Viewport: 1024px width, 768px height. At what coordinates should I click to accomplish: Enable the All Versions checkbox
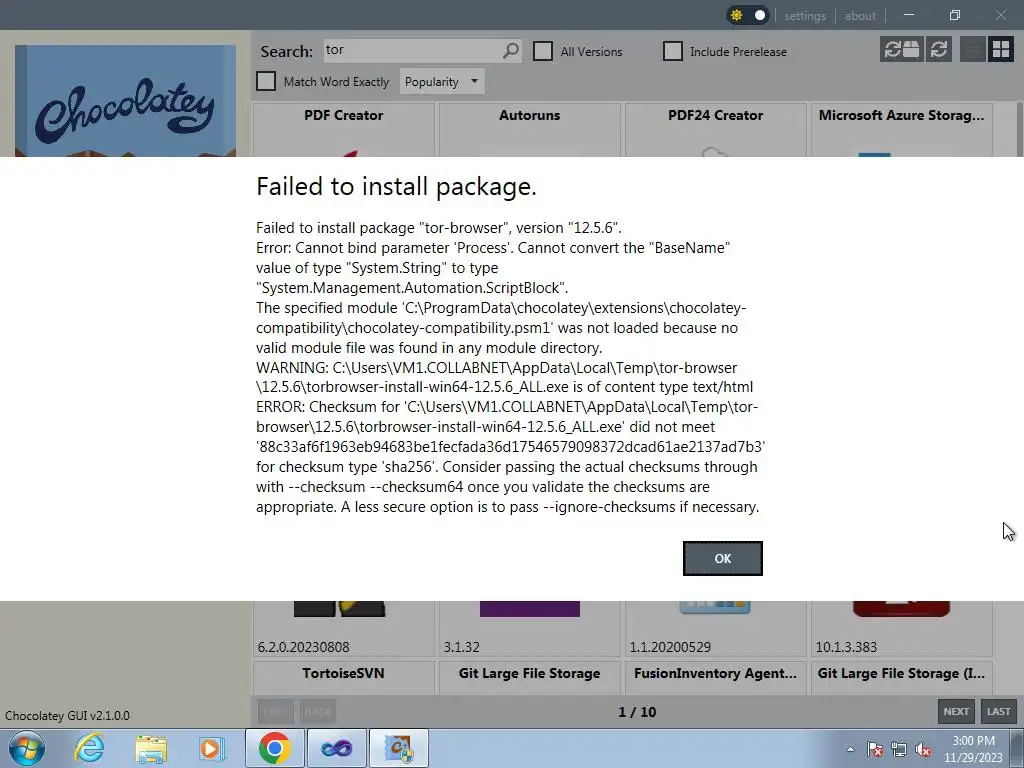[543, 51]
